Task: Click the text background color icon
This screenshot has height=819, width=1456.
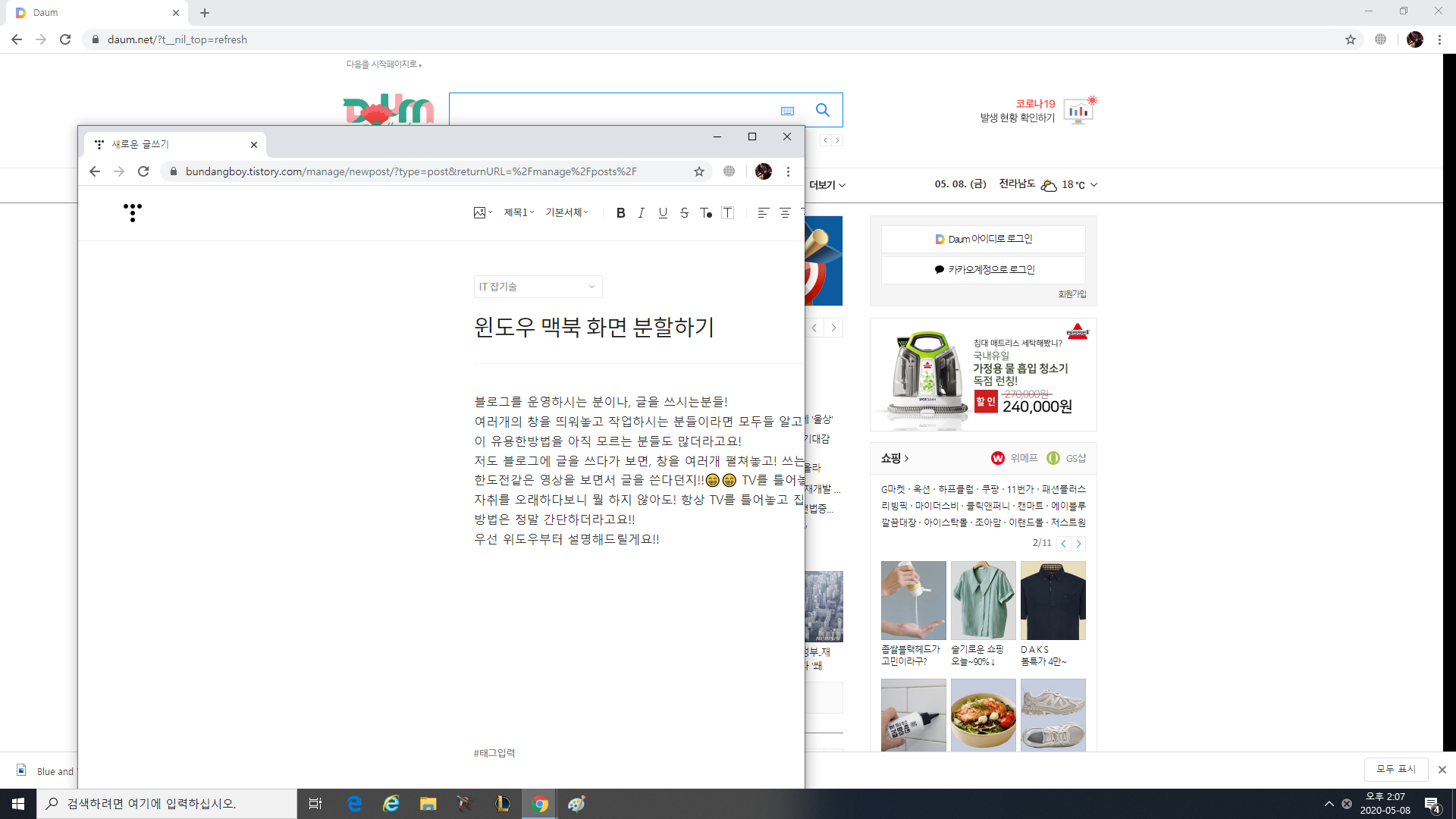Action: click(x=727, y=213)
